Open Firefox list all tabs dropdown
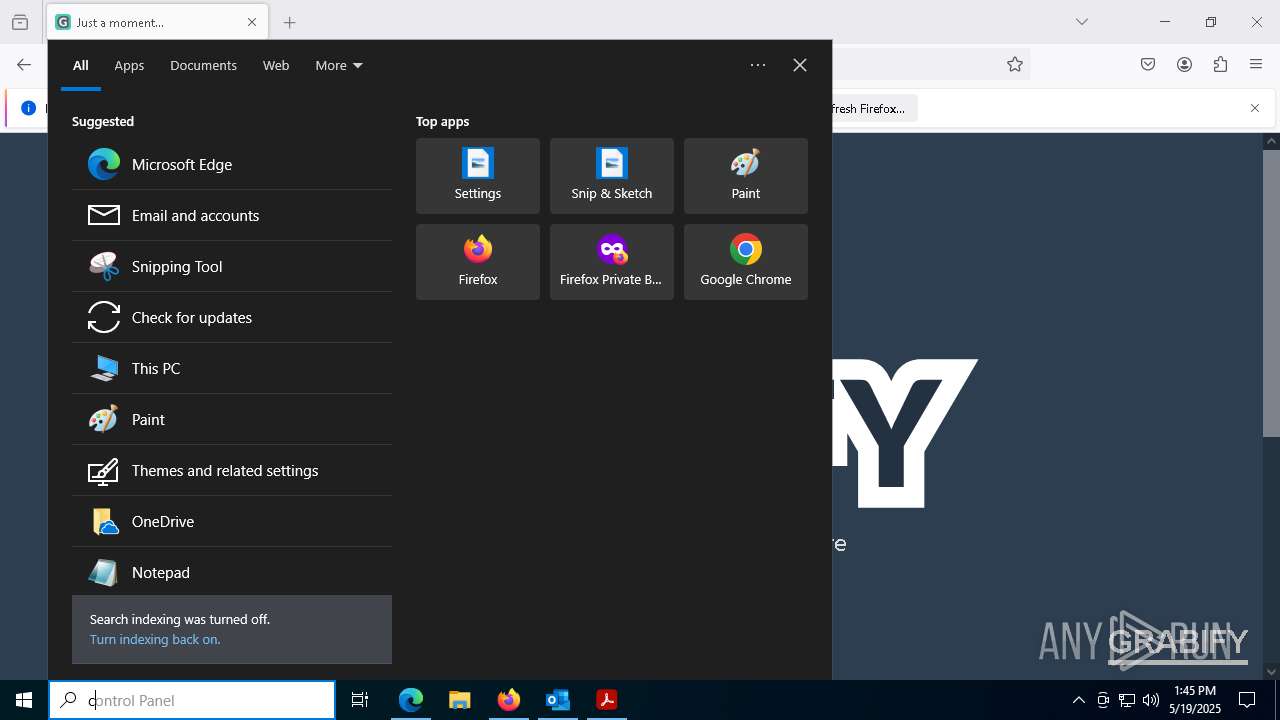 [1082, 22]
